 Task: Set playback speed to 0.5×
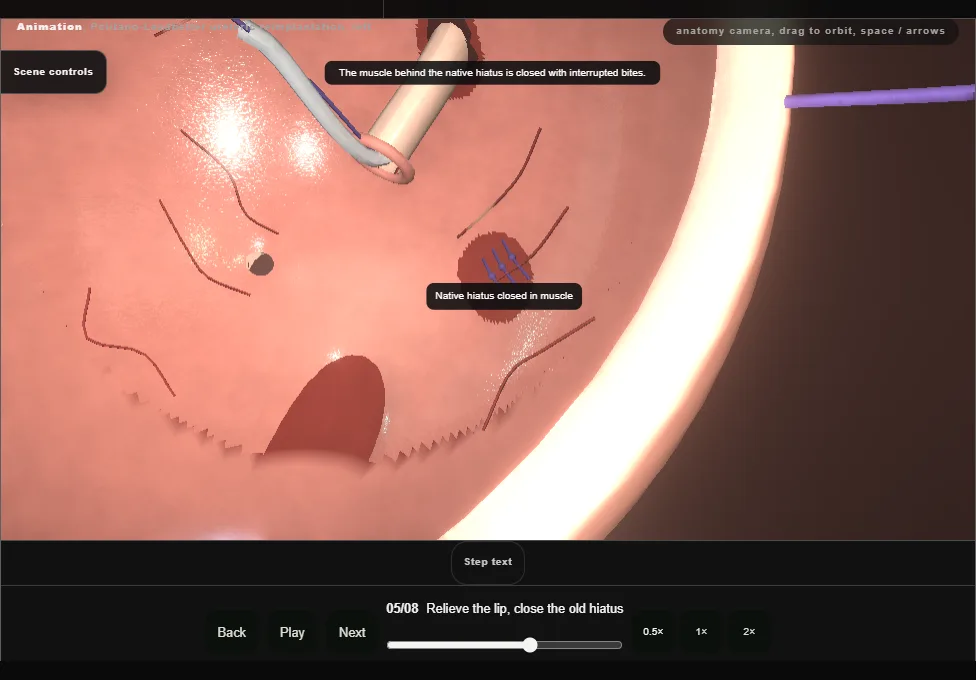(653, 631)
